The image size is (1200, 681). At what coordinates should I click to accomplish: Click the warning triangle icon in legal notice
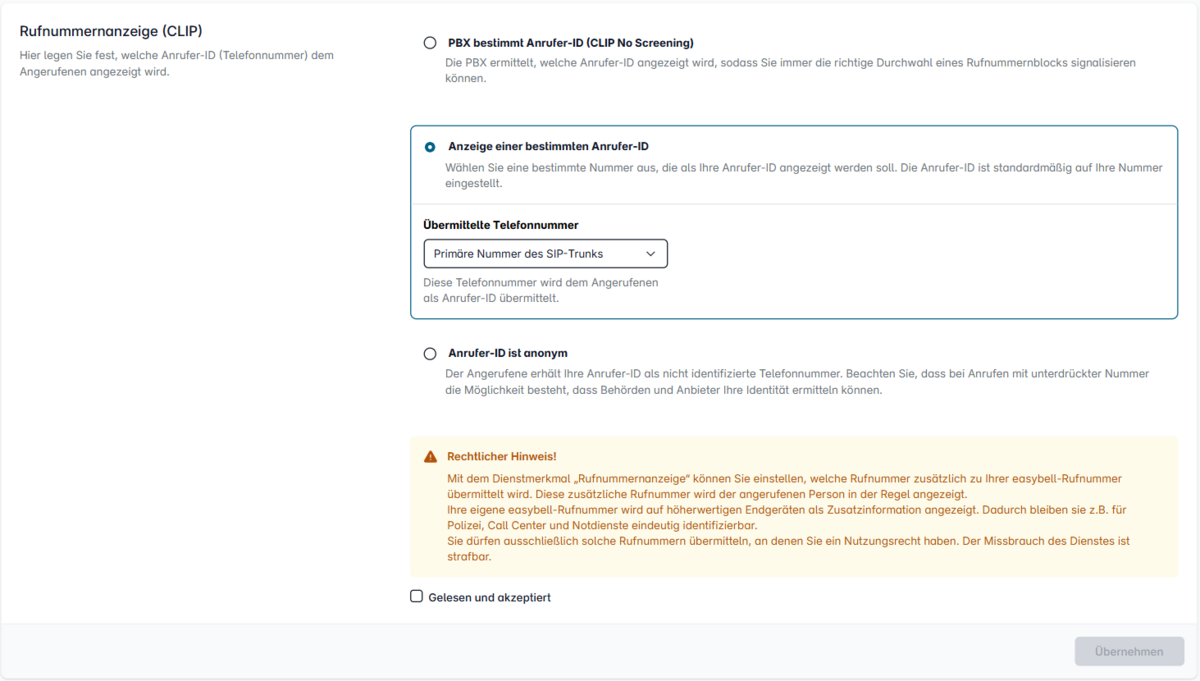point(430,457)
